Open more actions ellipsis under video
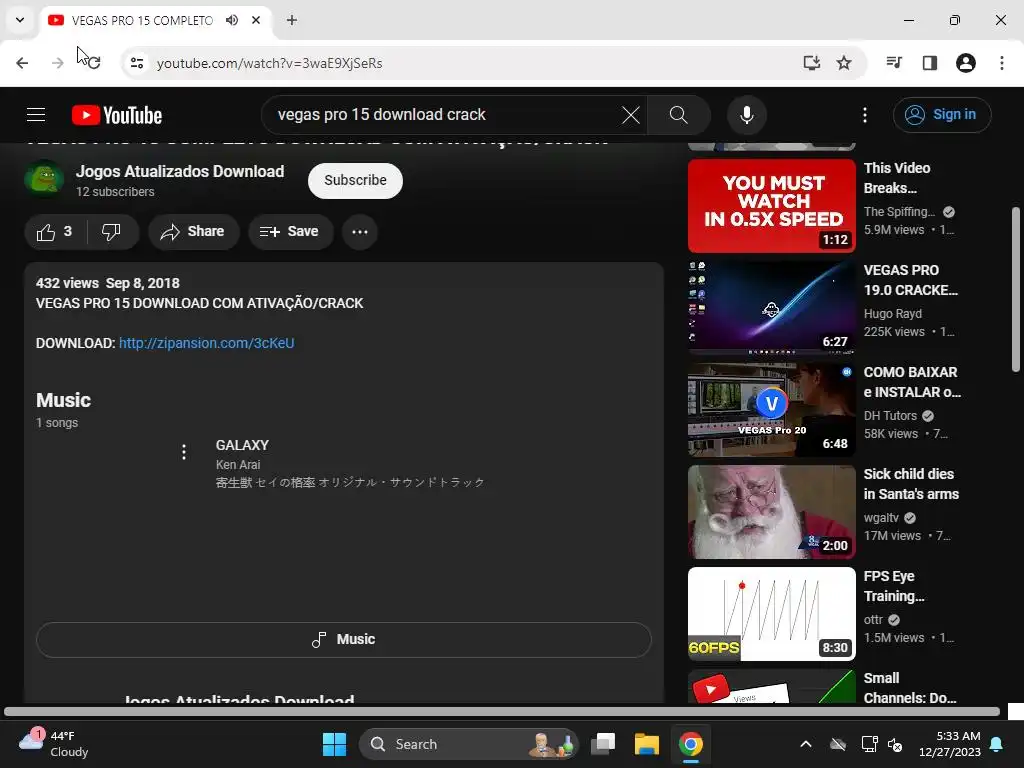1024x768 pixels. pos(360,232)
